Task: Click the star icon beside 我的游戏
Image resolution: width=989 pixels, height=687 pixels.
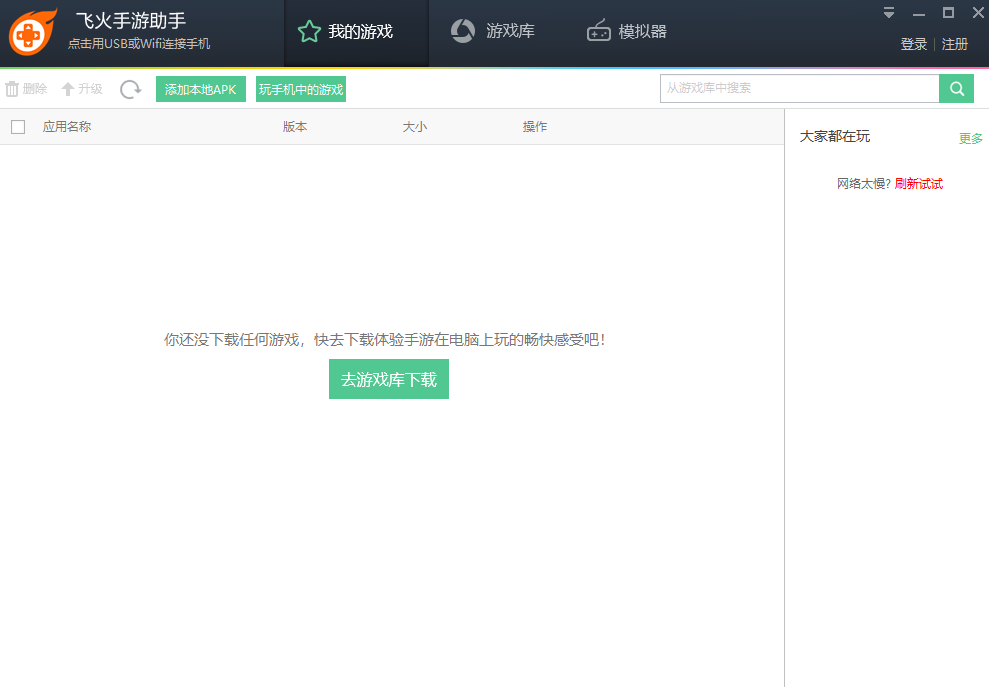Action: pos(308,31)
